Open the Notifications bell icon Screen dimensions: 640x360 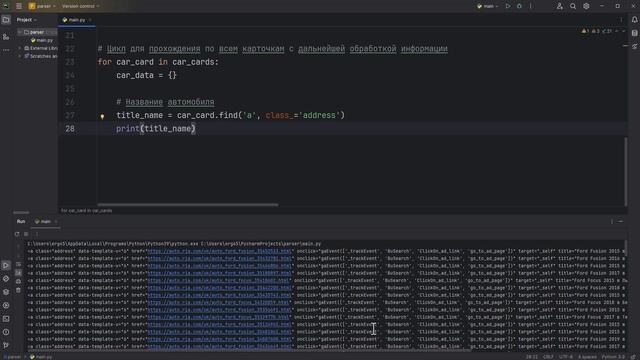(x=634, y=20)
